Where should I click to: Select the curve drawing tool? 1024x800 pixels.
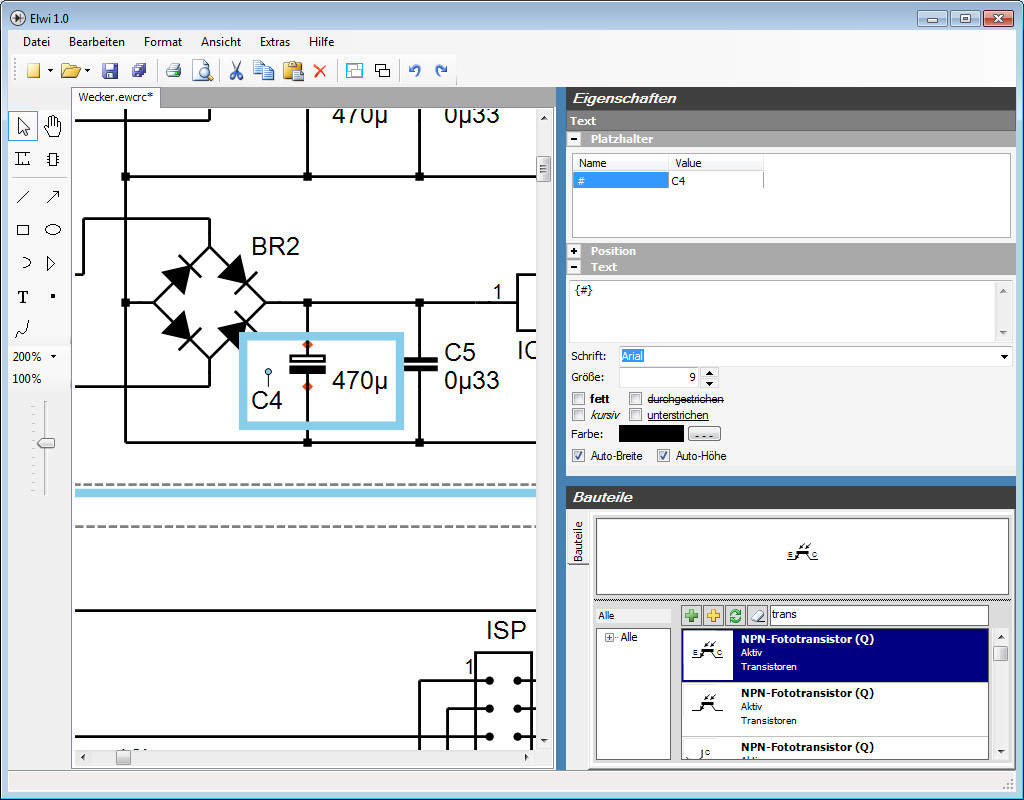click(x=22, y=329)
